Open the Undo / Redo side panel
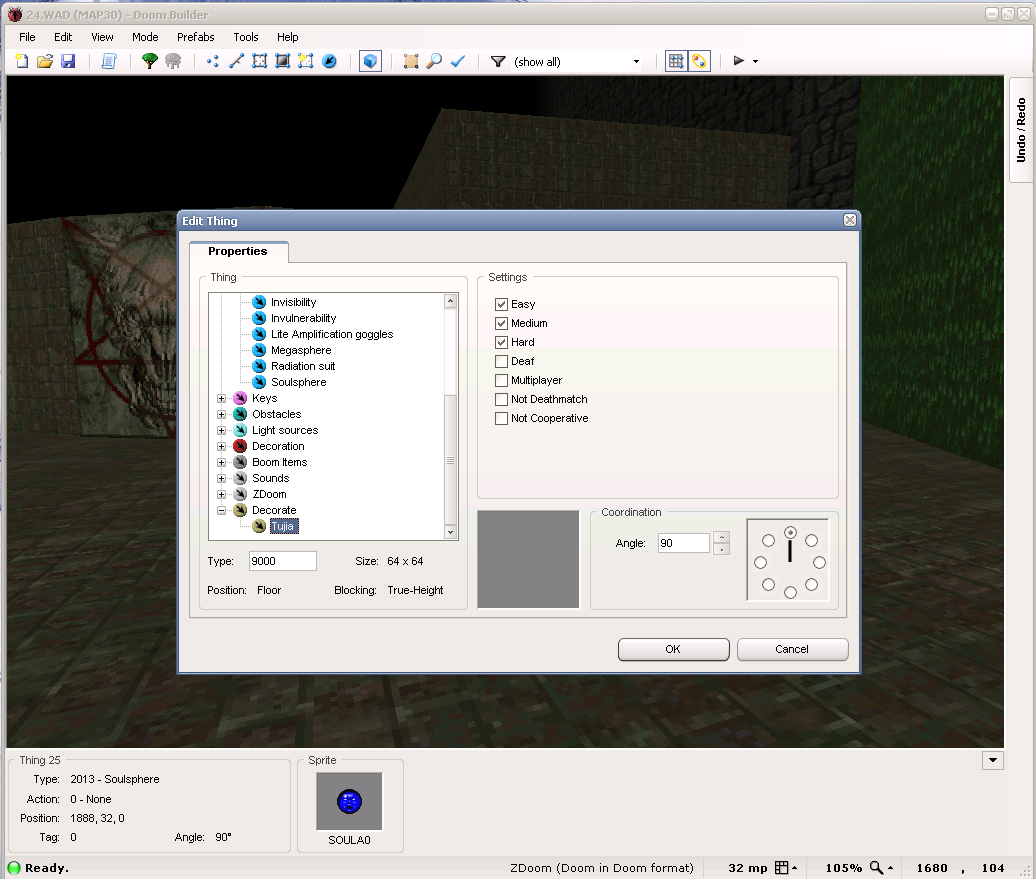This screenshot has width=1036, height=879. coord(1021,130)
